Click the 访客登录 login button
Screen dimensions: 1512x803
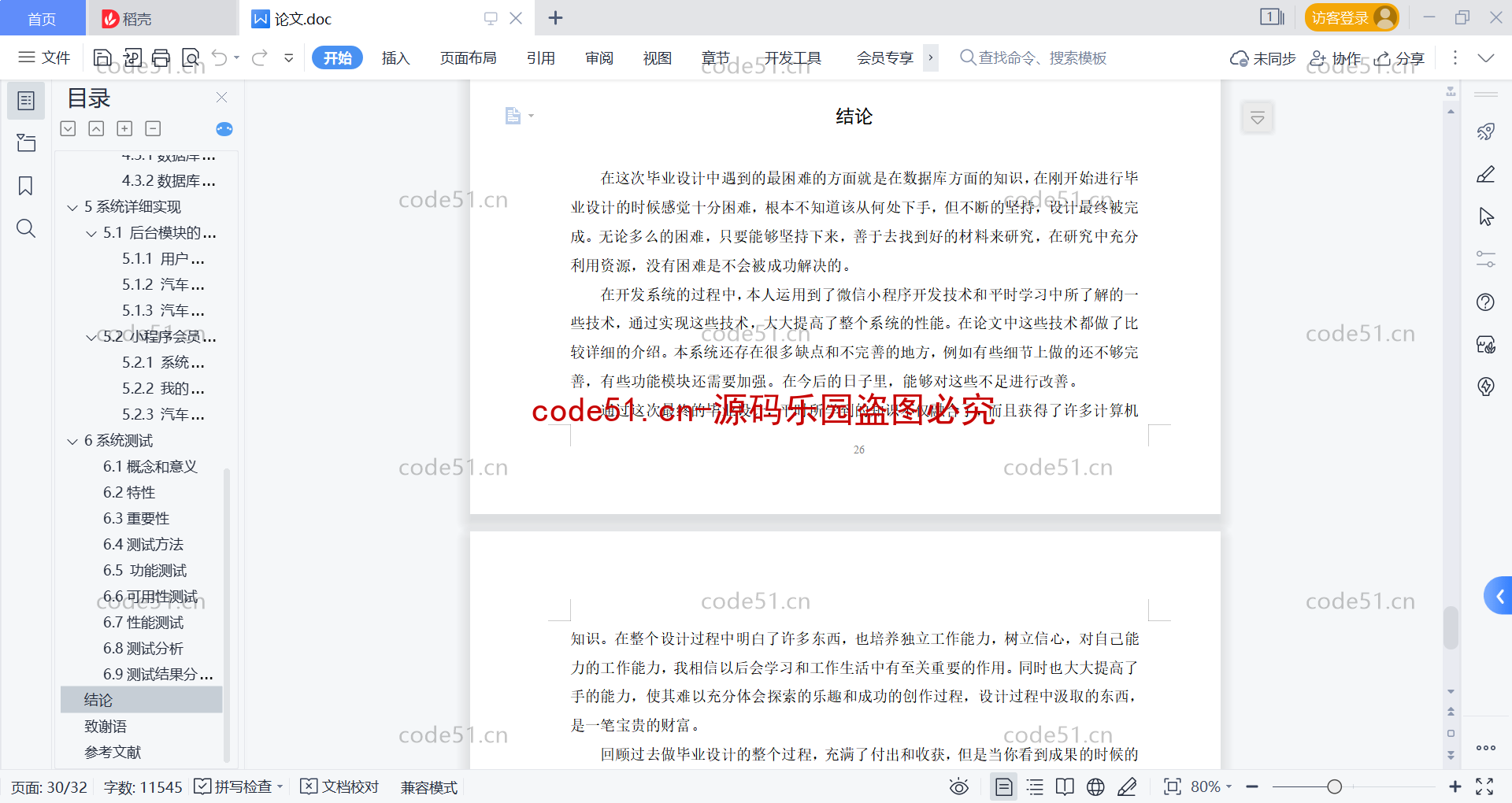click(1351, 17)
